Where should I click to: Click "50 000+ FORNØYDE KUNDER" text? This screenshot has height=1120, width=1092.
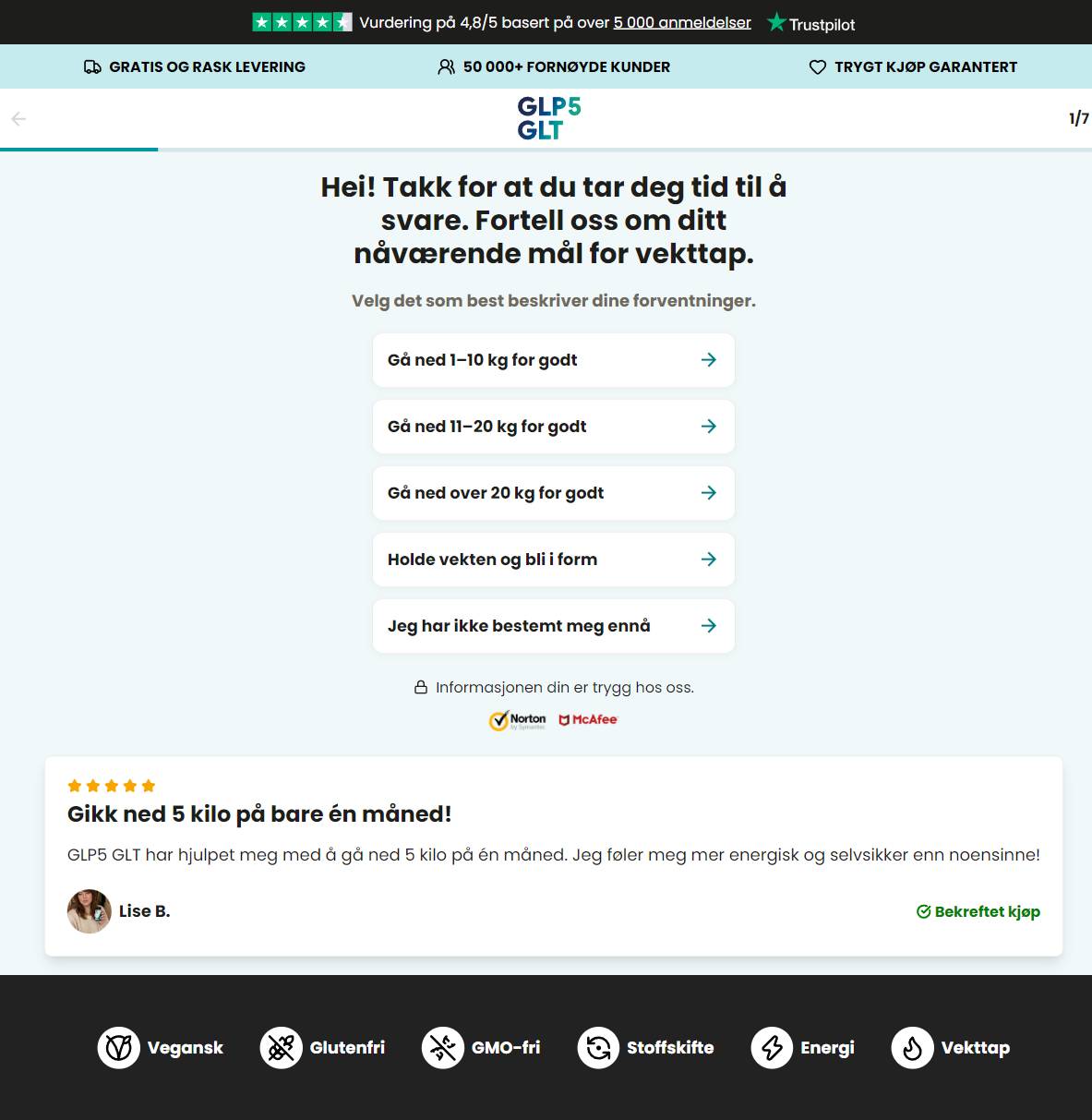click(567, 67)
